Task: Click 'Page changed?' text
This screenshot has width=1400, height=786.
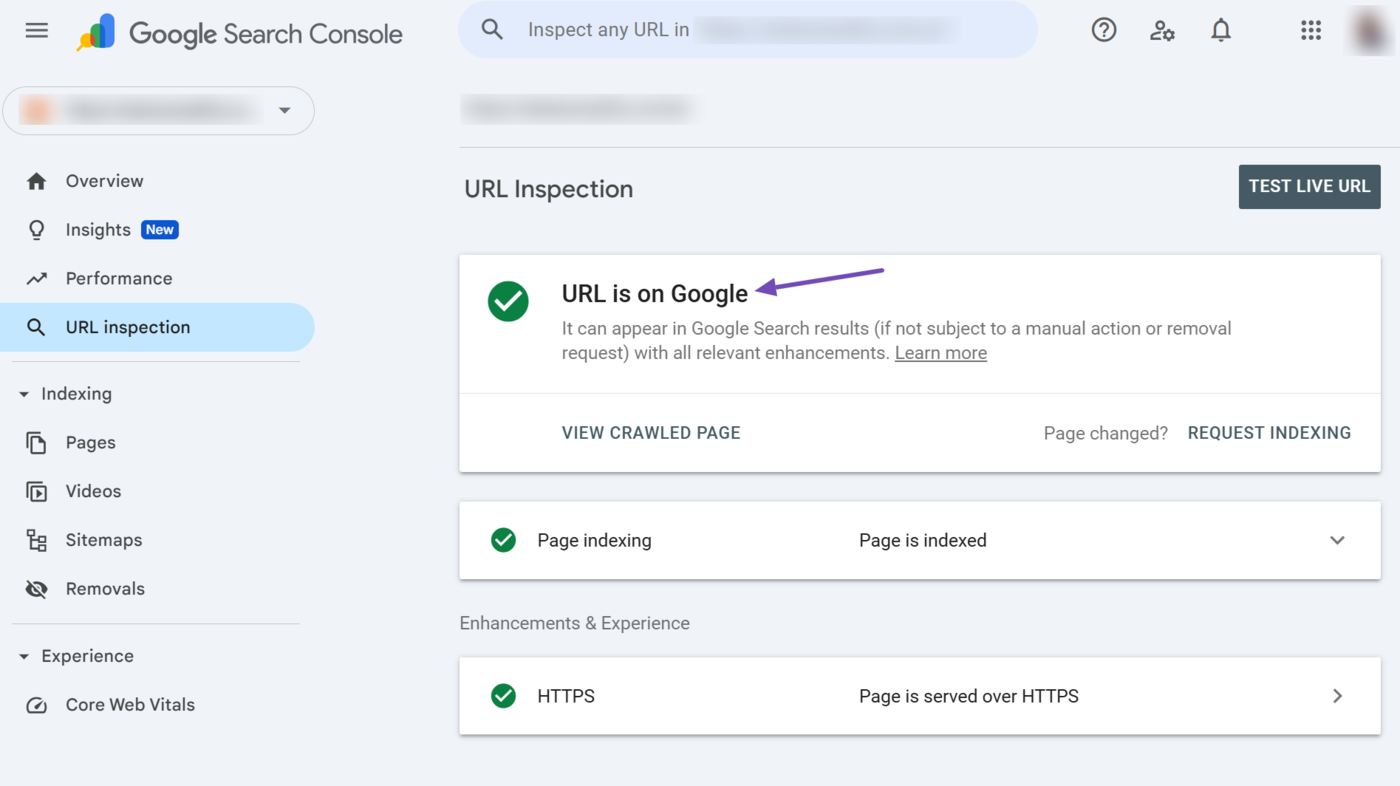Action: pos(1106,433)
